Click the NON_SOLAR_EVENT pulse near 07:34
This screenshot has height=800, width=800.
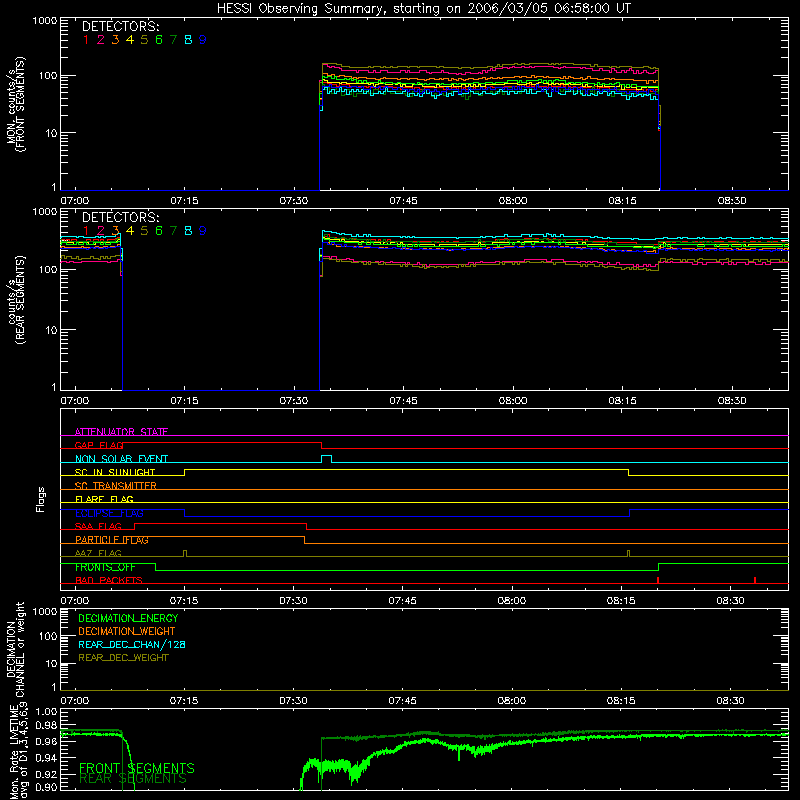pyautogui.click(x=327, y=459)
